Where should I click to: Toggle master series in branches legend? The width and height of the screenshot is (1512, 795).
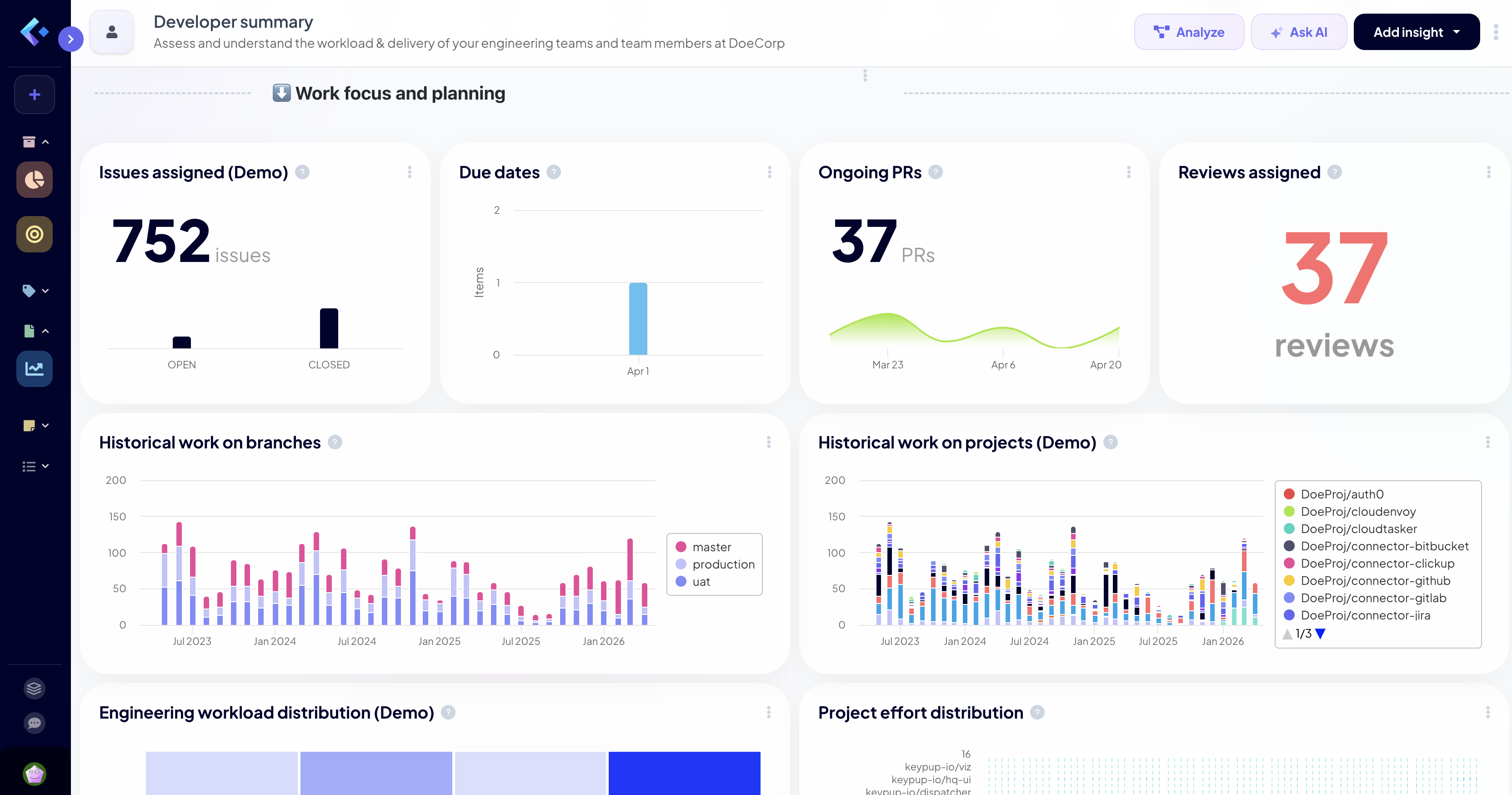pyautogui.click(x=703, y=547)
